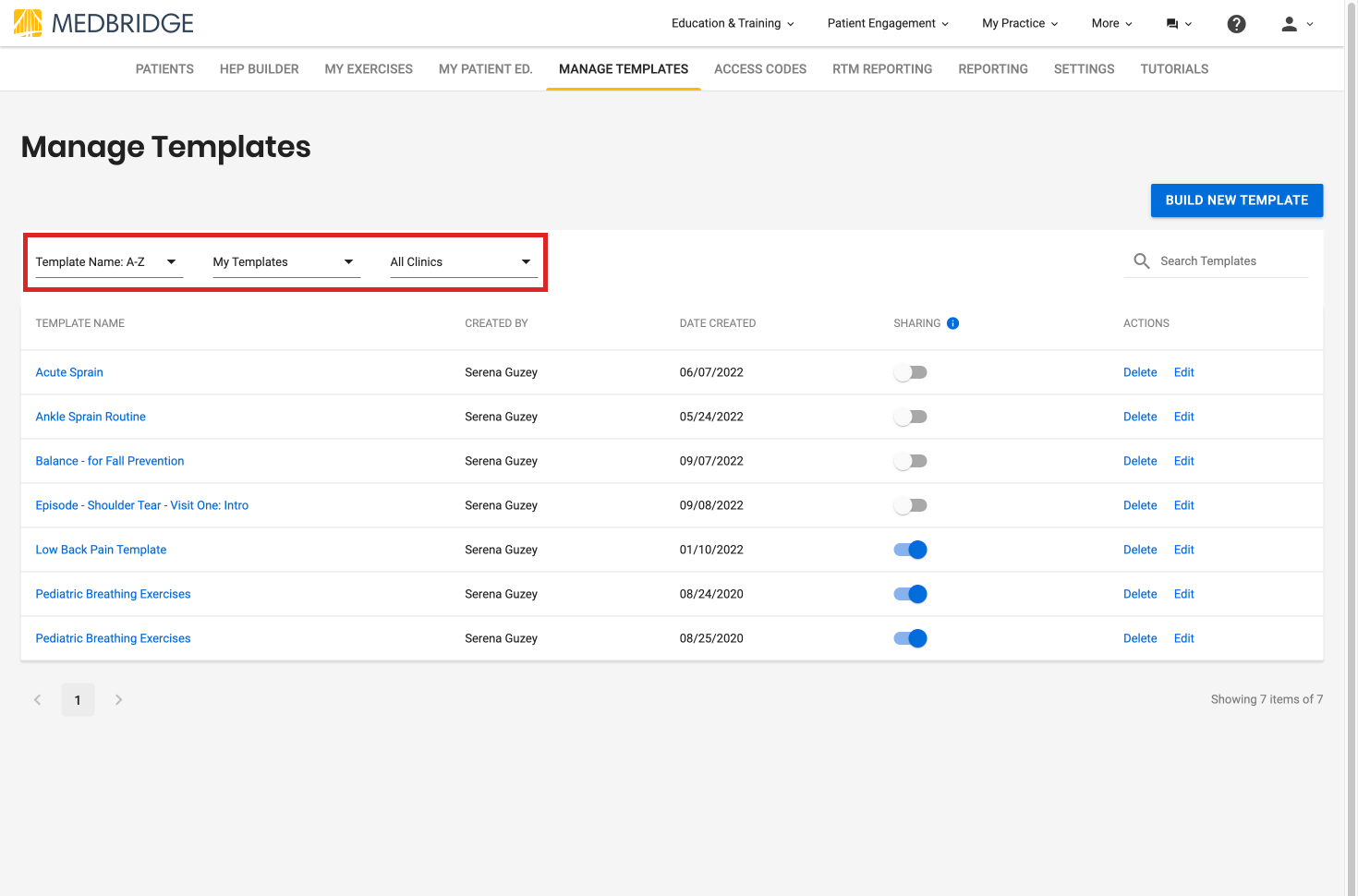
Task: Open the chat messages icon
Action: [1172, 24]
